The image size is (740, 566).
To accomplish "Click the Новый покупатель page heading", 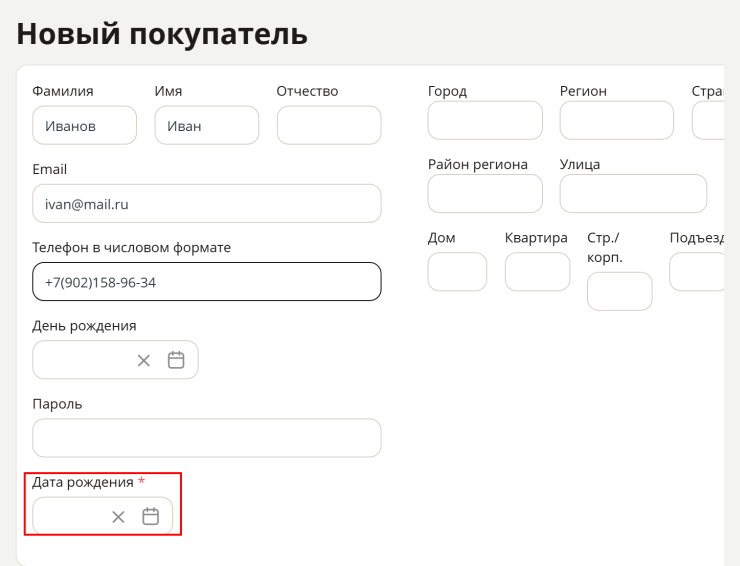I will click(162, 34).
